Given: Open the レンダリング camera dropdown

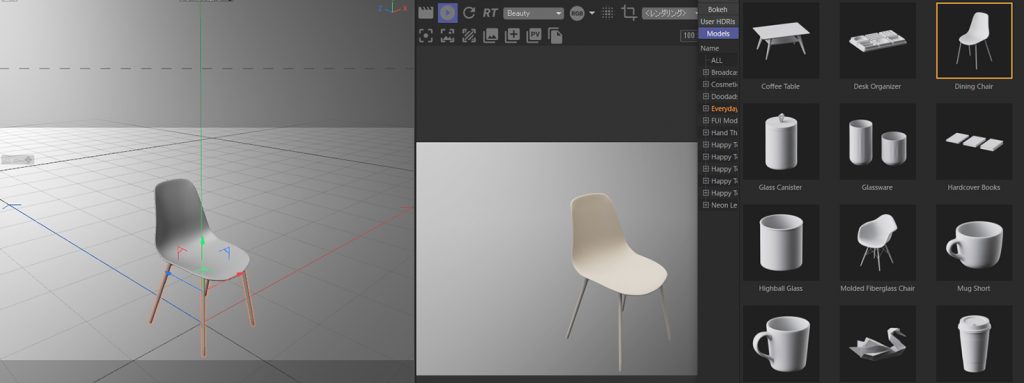Looking at the screenshot, I should tap(670, 13).
